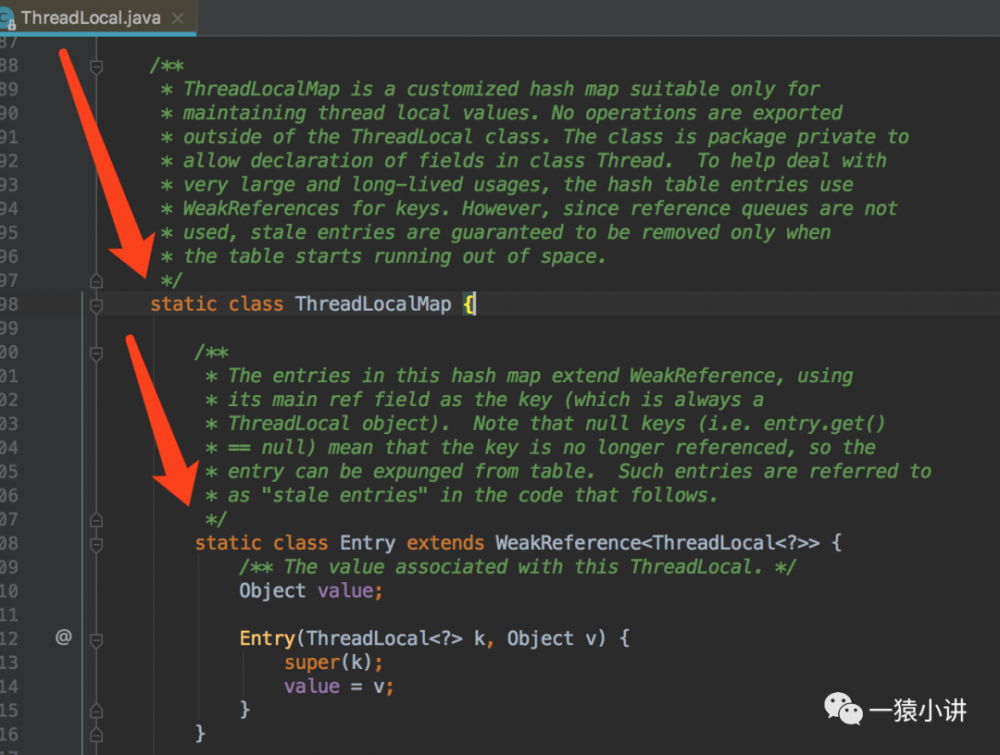The width and height of the screenshot is (1000, 755).
Task: Click 'ThreadLocal<?> k' constructor parameter
Action: point(395,639)
